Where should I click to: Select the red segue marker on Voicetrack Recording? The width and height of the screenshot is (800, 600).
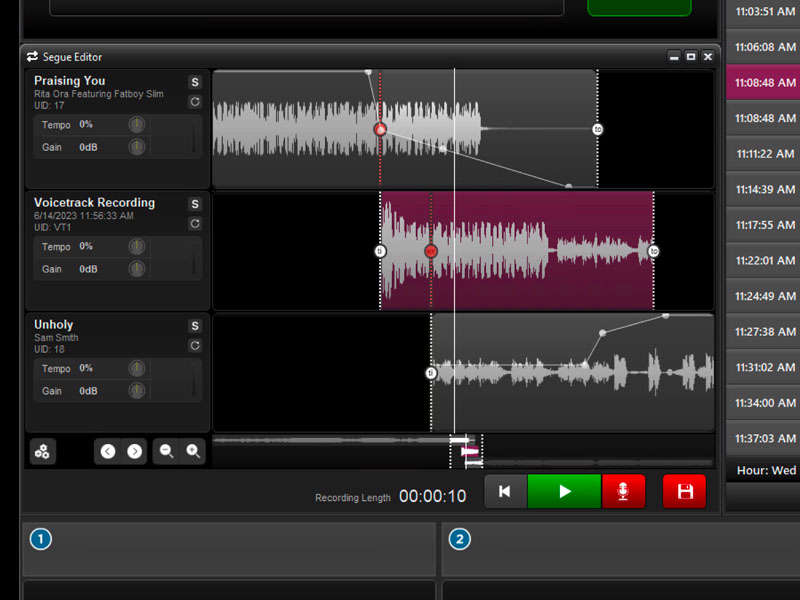(x=431, y=251)
